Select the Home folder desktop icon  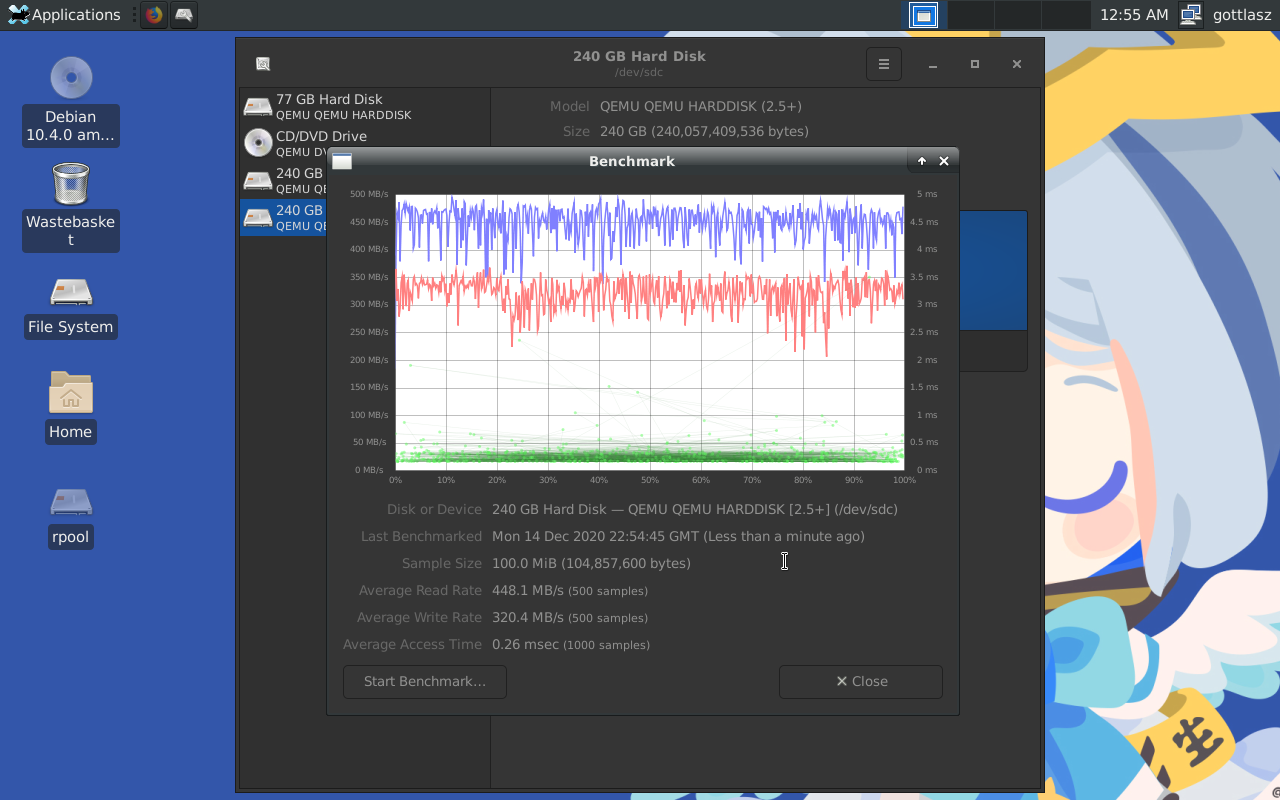click(x=71, y=407)
